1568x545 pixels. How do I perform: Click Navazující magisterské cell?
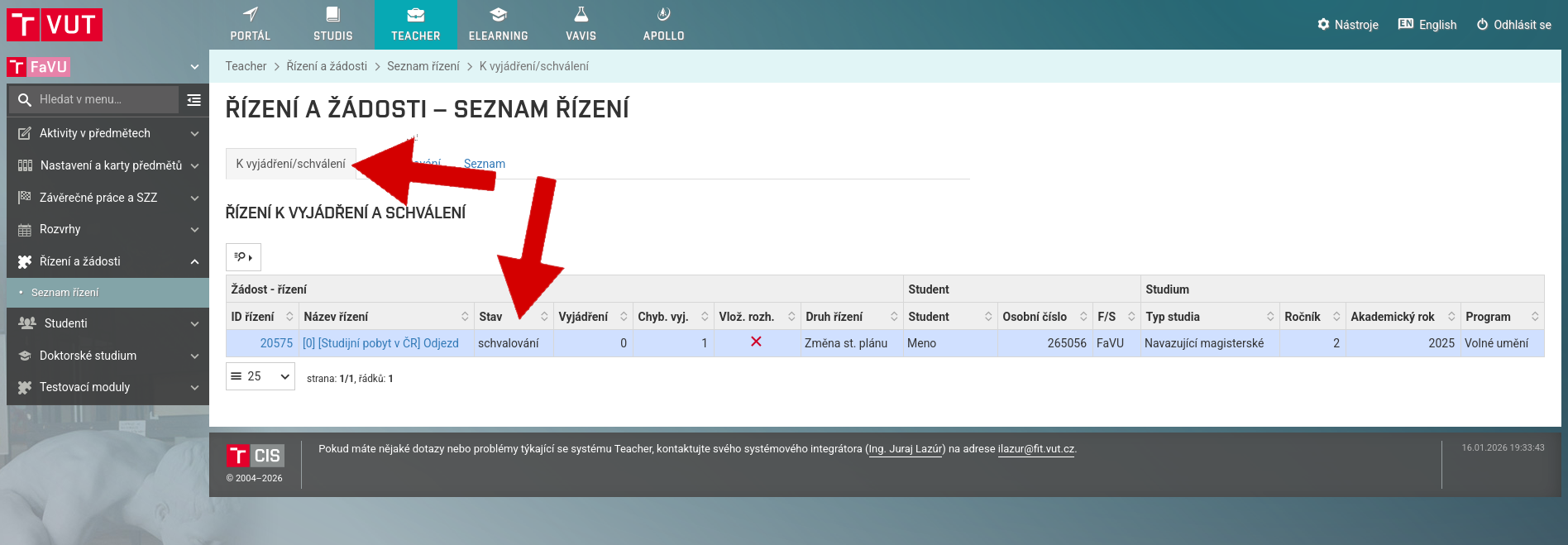tap(1210, 343)
